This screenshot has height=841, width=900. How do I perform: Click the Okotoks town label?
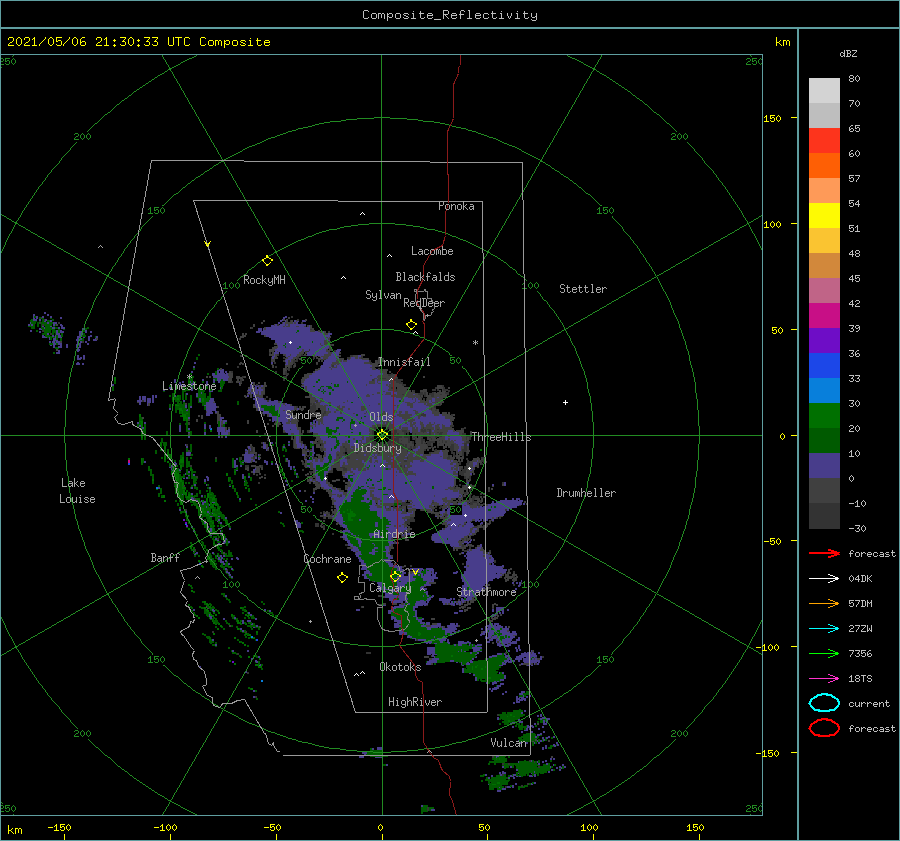[400, 667]
